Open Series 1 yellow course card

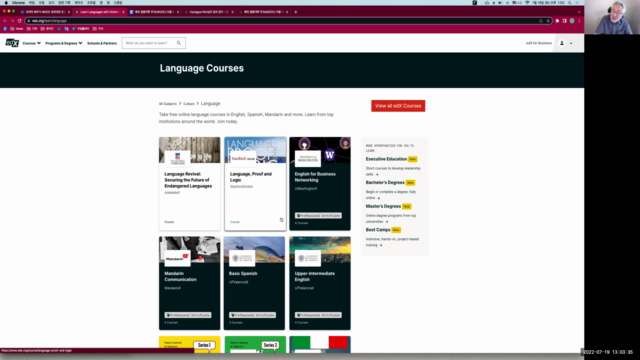point(189,344)
